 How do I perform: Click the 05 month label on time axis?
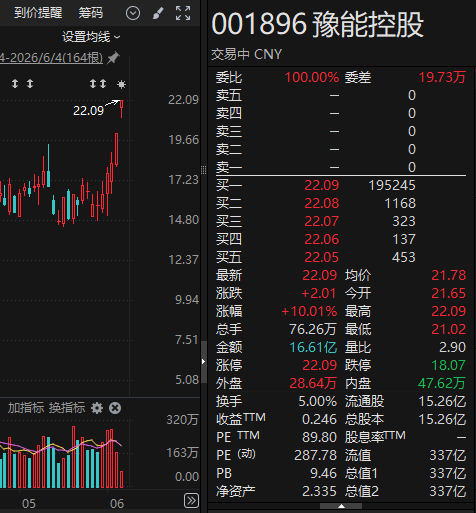(29, 504)
